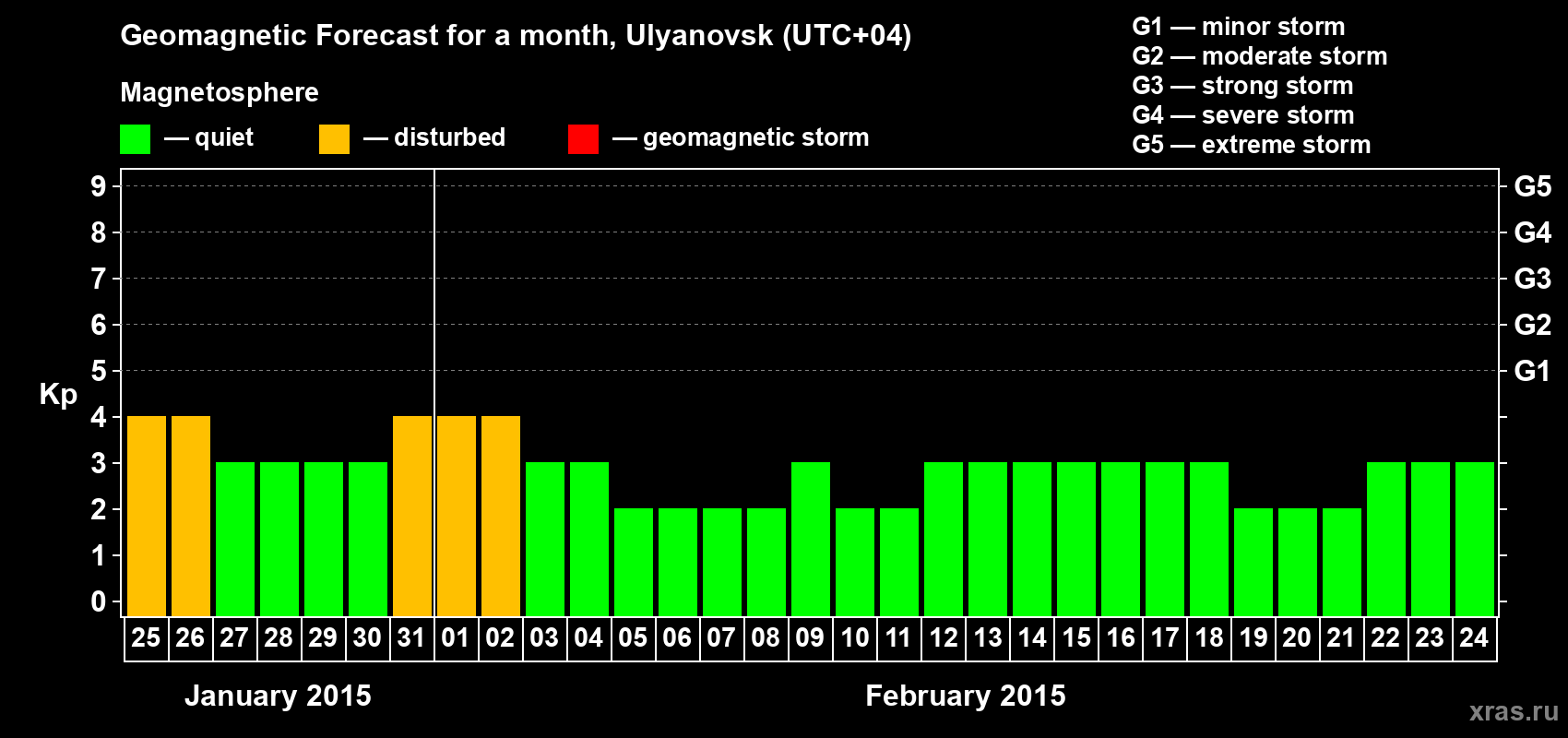Screen dimensions: 1568x738
Task: Click the G2 right axis label
Action: click(x=1533, y=325)
